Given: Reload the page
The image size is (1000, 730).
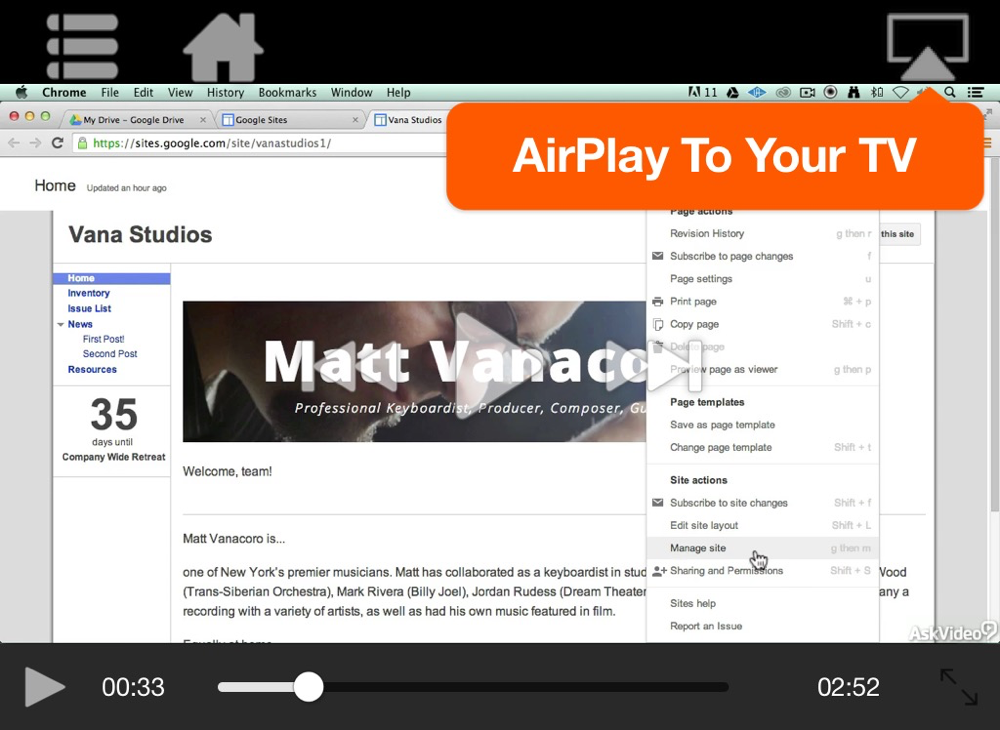Looking at the screenshot, I should pos(57,143).
